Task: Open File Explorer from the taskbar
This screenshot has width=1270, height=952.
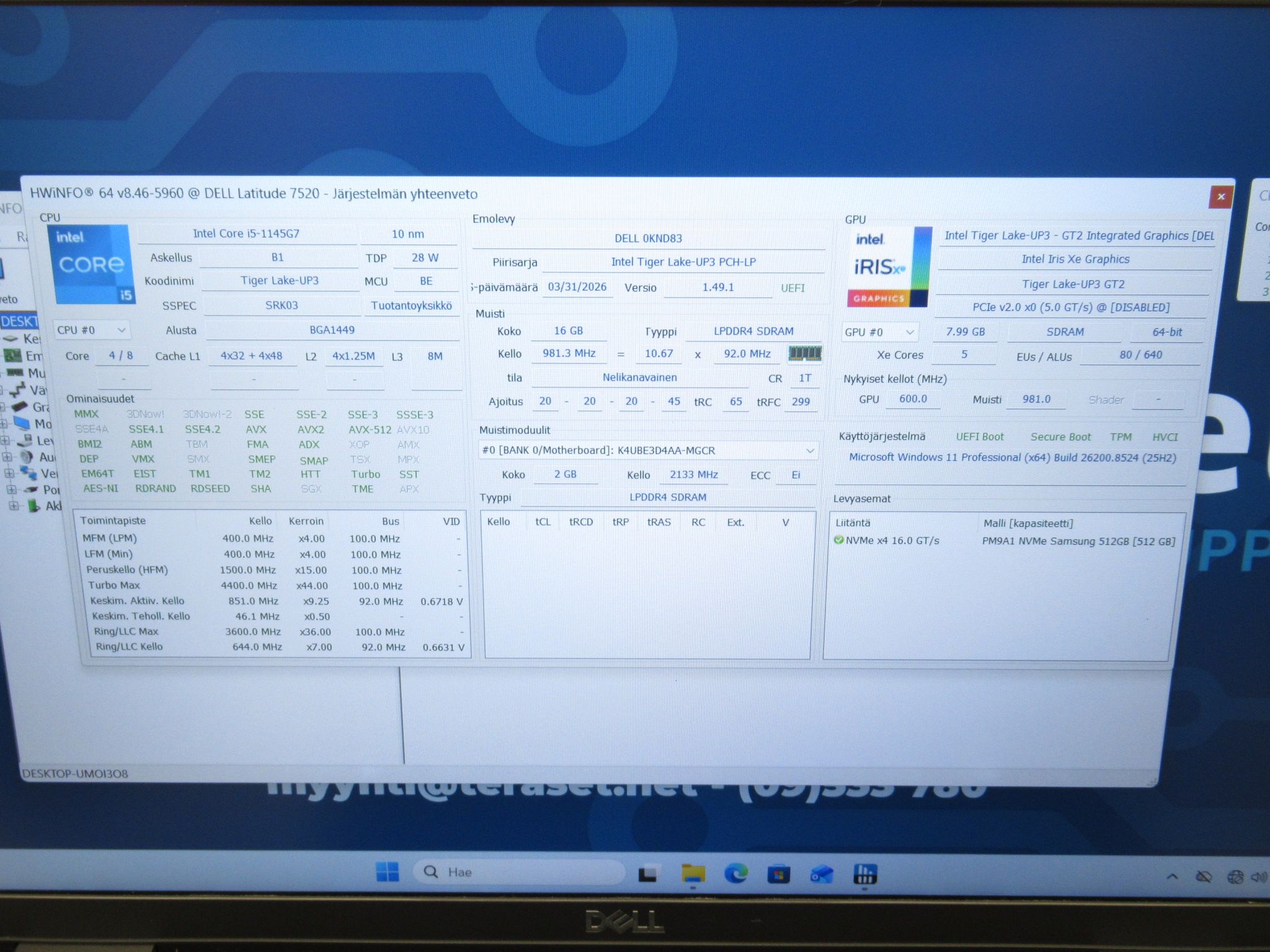Action: pyautogui.click(x=693, y=874)
